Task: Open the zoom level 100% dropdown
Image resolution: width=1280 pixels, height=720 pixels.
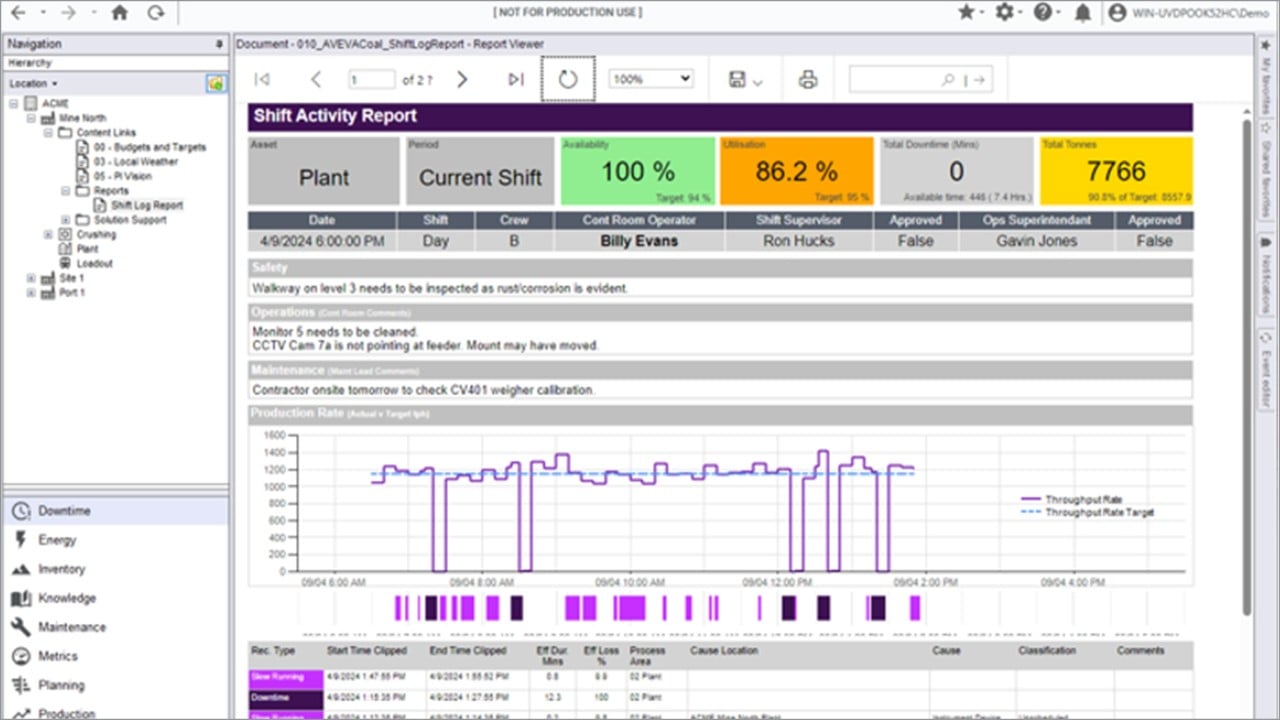Action: coord(651,79)
